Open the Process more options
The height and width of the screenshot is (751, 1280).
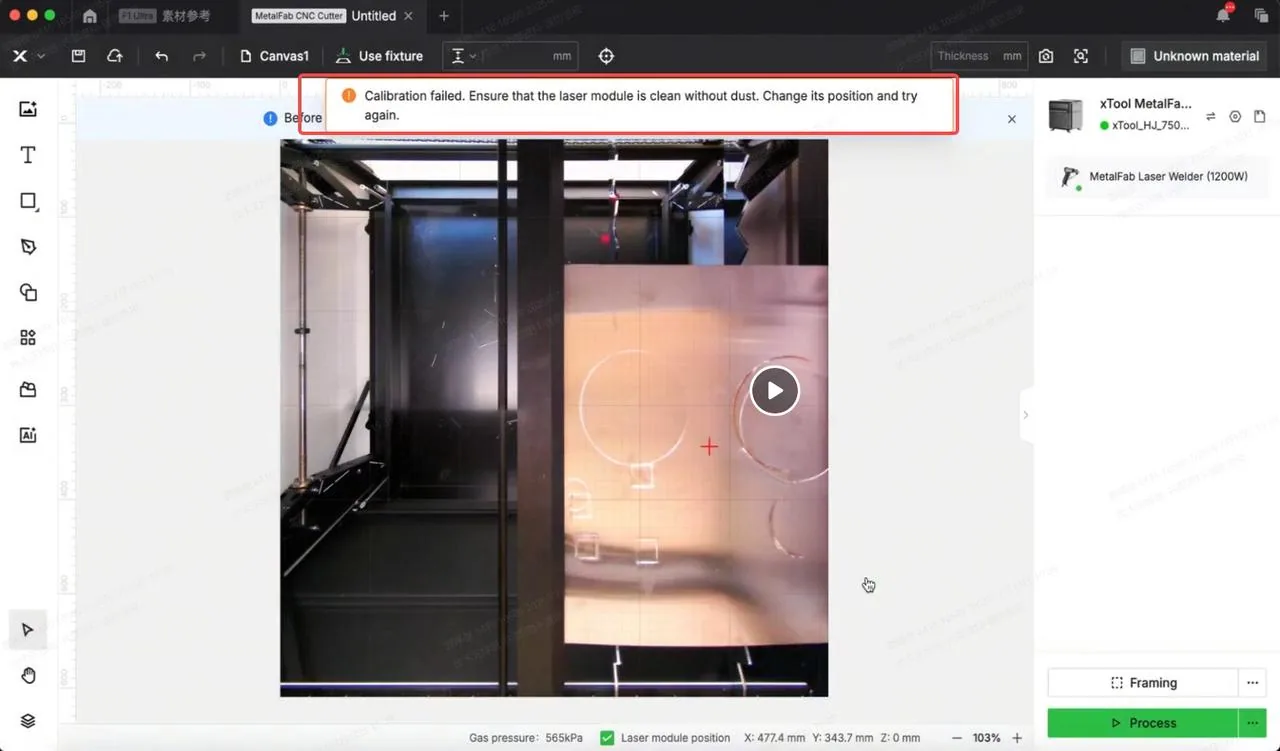(x=1253, y=723)
